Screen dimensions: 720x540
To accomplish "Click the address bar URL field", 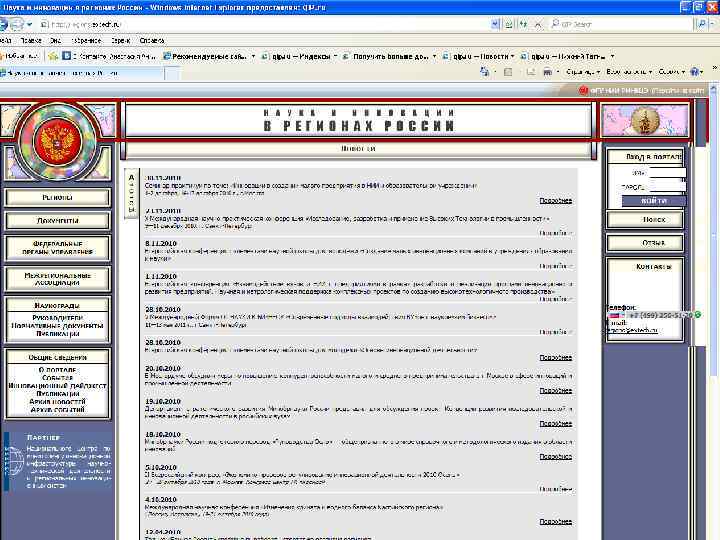I will 264,24.
